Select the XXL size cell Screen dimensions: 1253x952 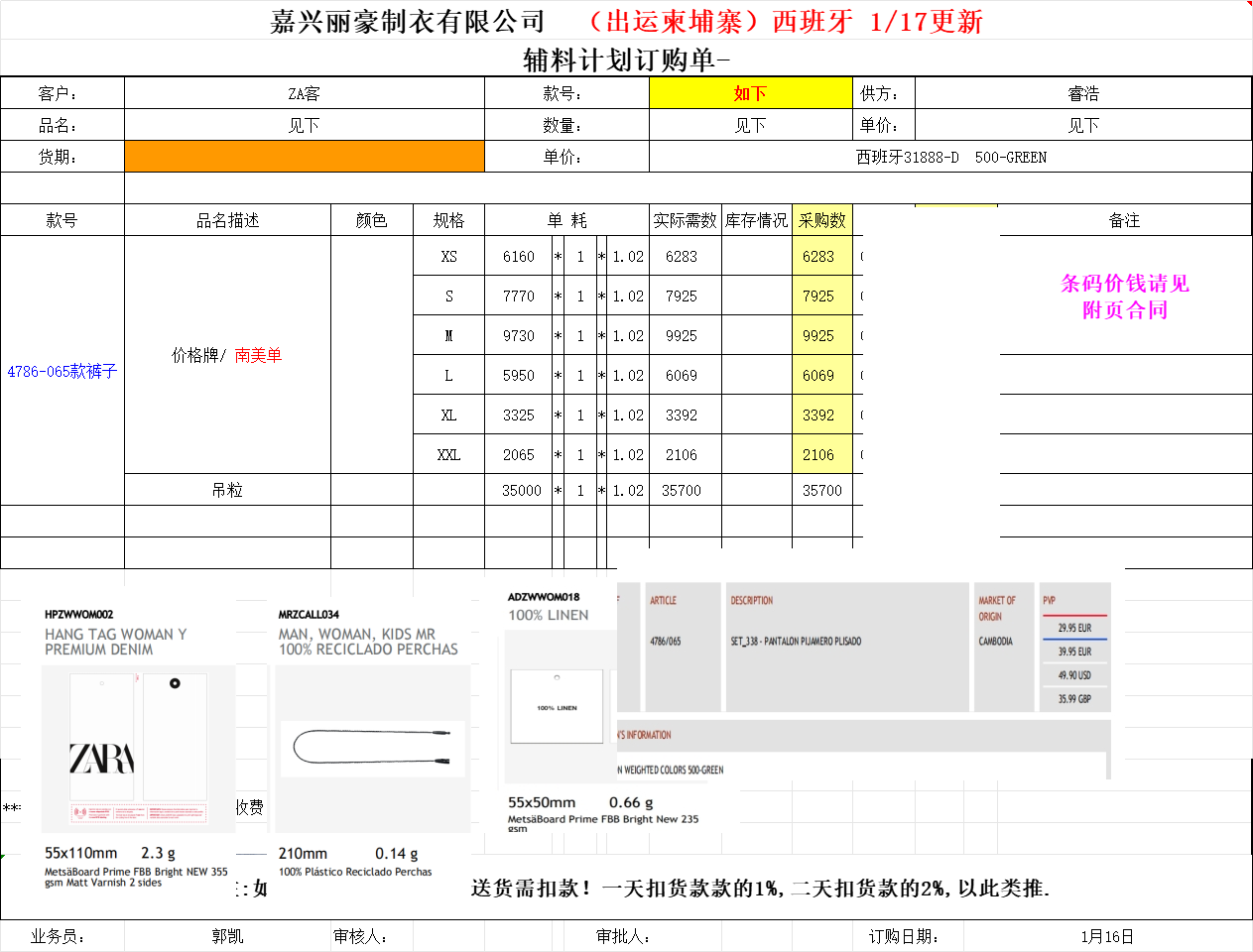[448, 454]
